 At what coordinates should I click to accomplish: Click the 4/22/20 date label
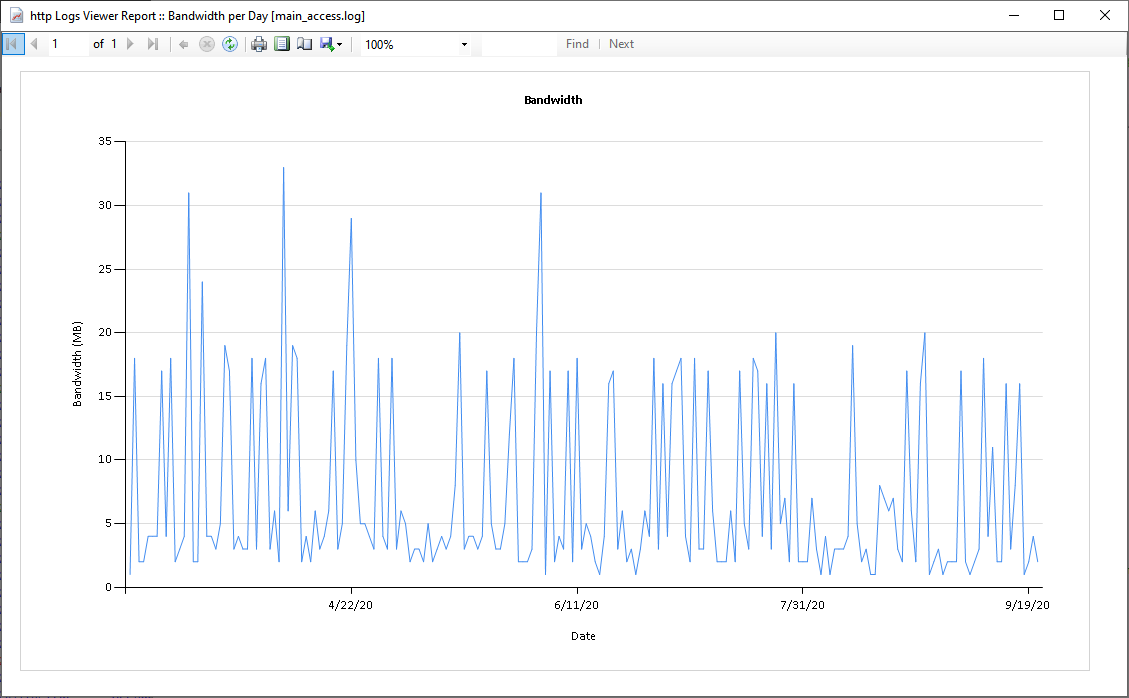click(351, 605)
